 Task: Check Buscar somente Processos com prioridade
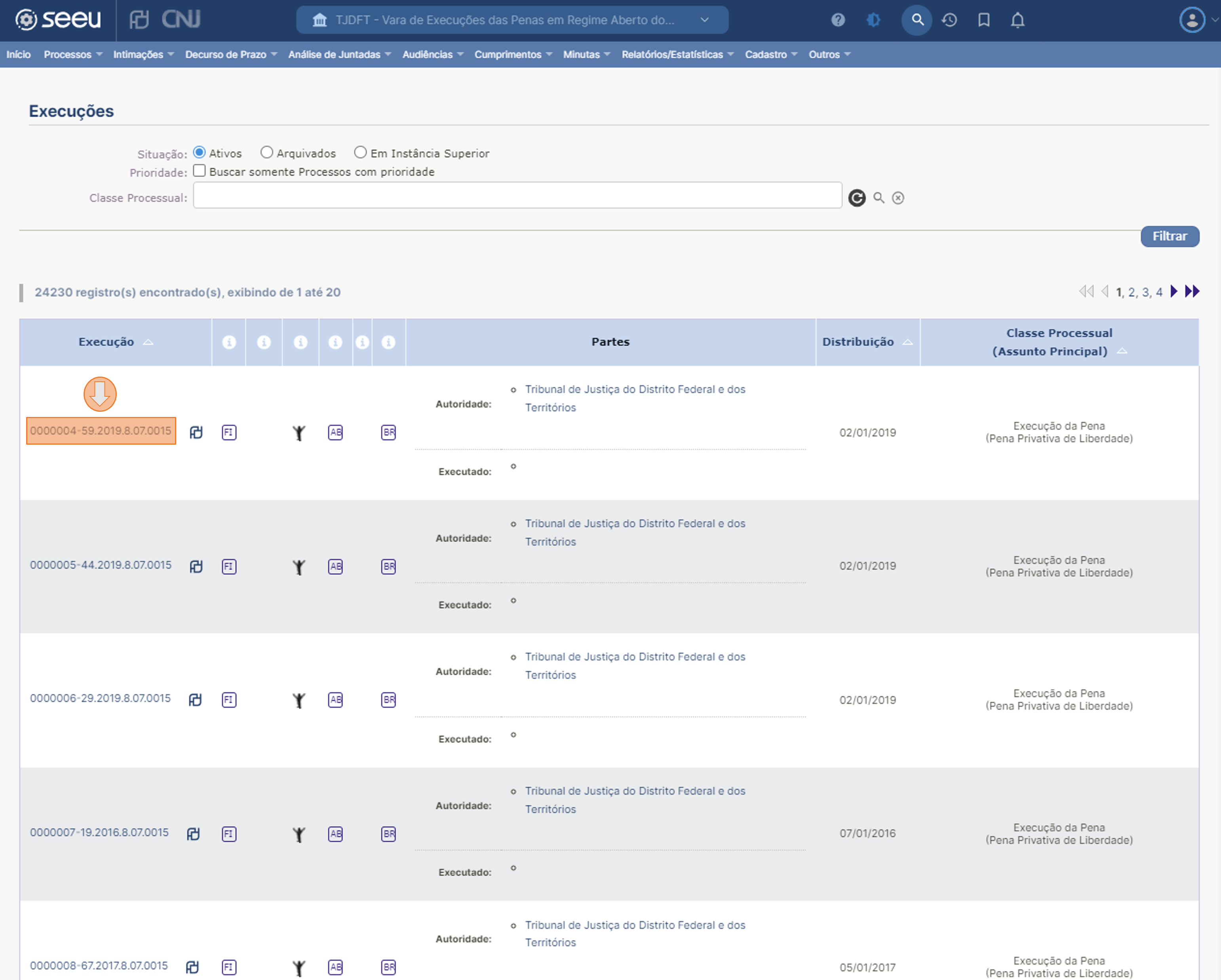point(200,171)
